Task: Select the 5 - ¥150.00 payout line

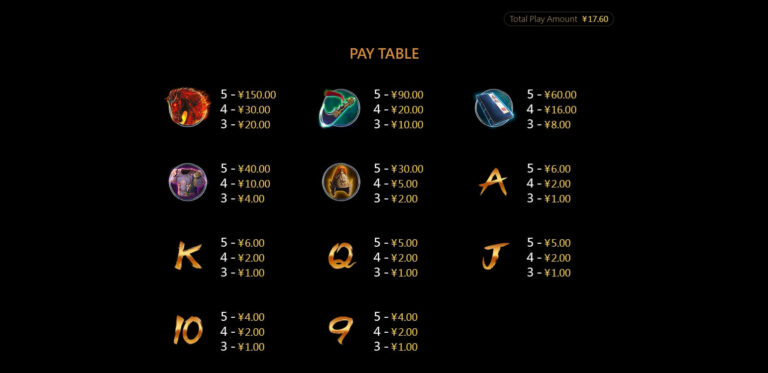Action: coord(248,95)
